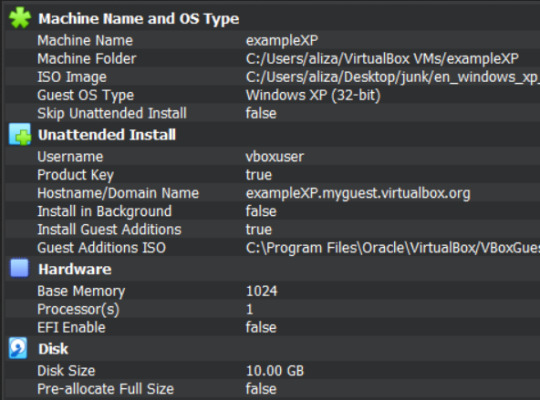Select the Windows XP (32-bit) guest type
The height and width of the screenshot is (400, 540).
(313, 95)
